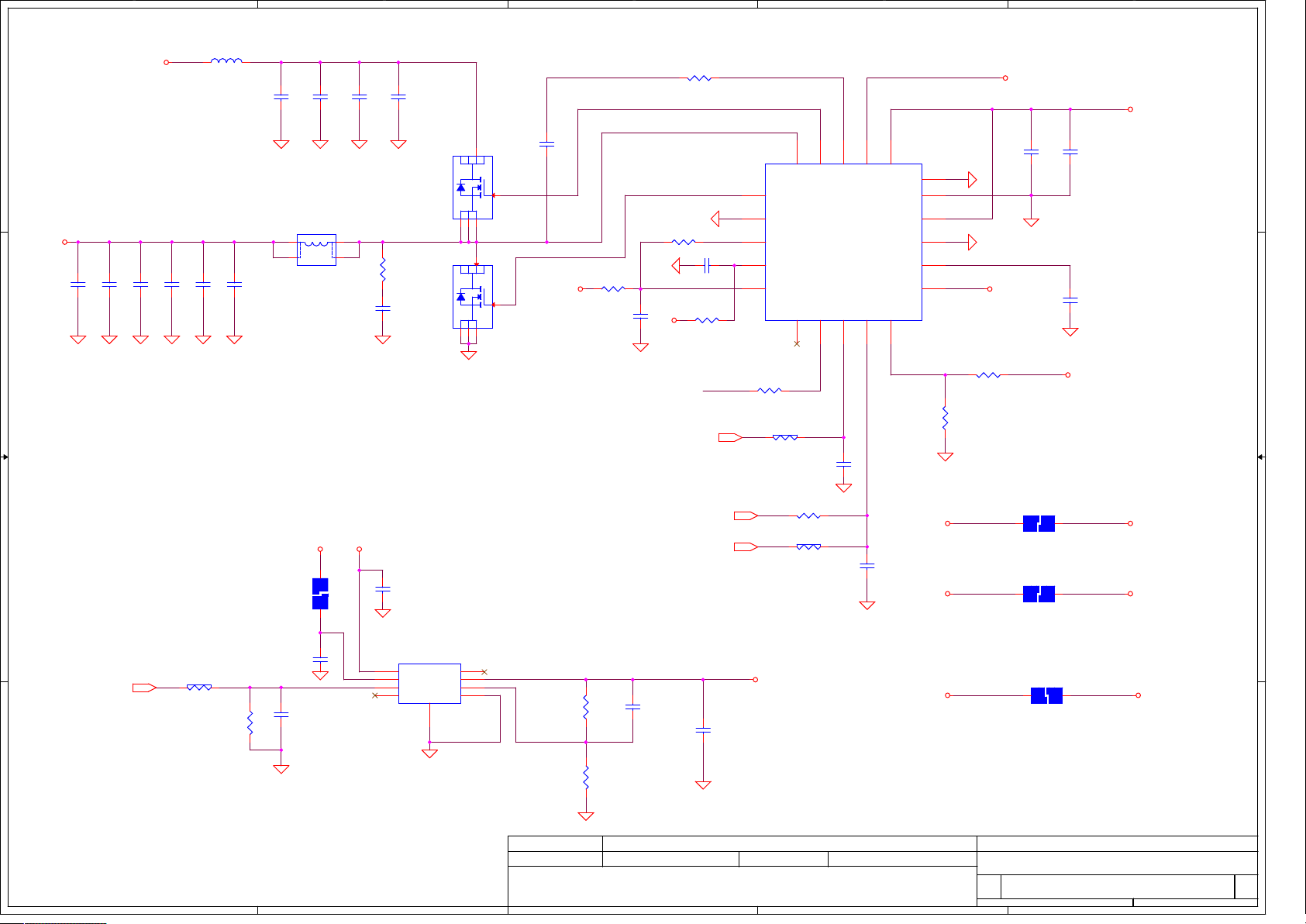1306x924 pixels.
Task: Select the lower resistor of the small IC's output divider
Action: 586,777
